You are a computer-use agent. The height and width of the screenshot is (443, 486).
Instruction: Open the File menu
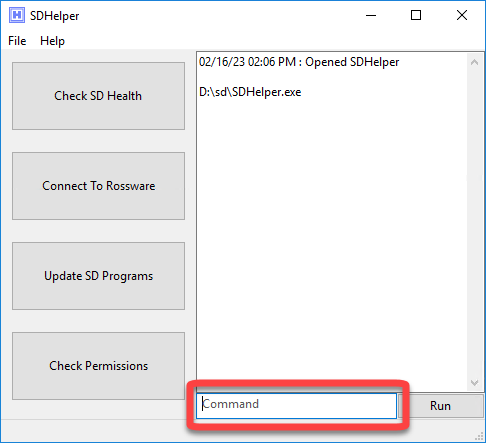(17, 41)
